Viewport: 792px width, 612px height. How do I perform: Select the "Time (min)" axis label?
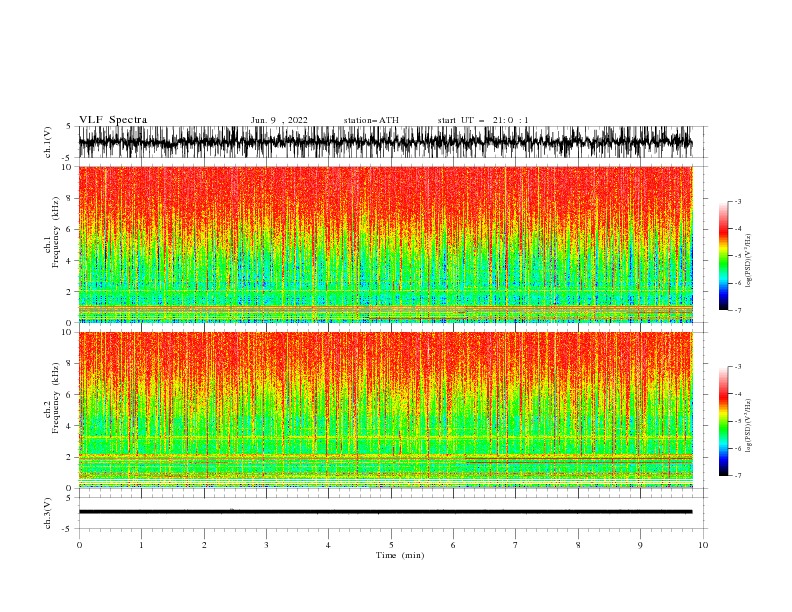pos(400,555)
